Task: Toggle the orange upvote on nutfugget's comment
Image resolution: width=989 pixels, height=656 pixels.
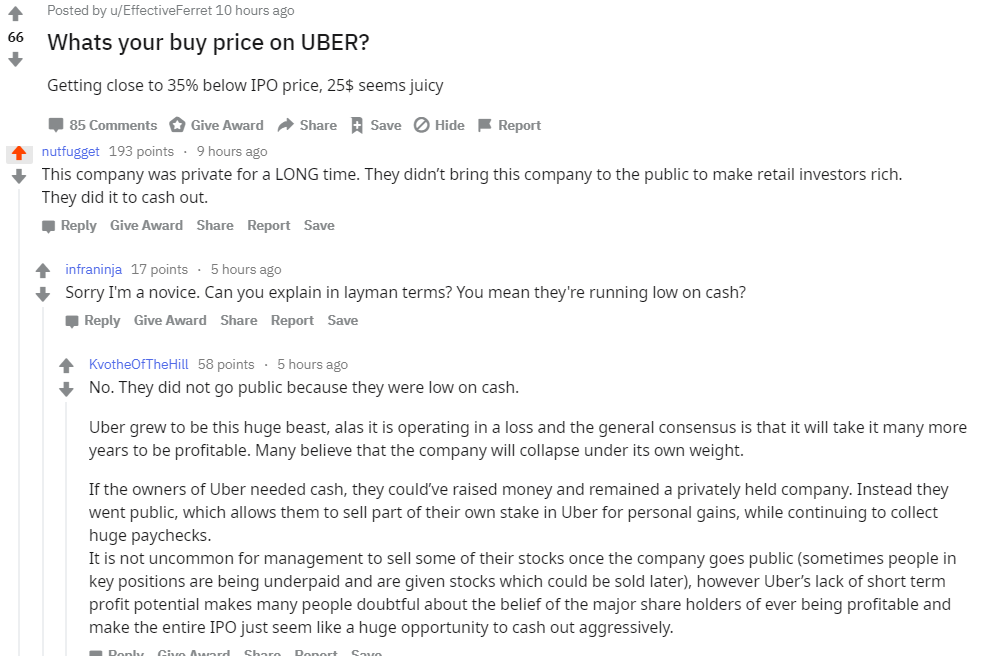Action: [18, 153]
